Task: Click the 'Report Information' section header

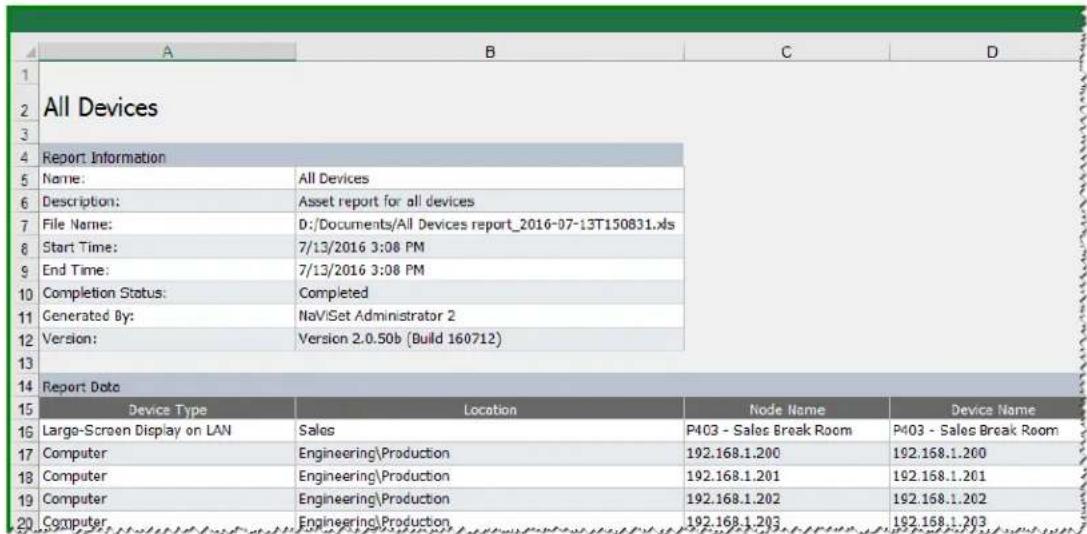Action: coord(362,157)
